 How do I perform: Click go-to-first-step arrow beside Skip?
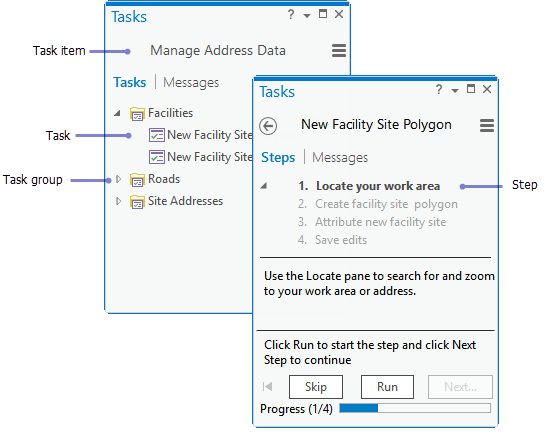tap(267, 387)
